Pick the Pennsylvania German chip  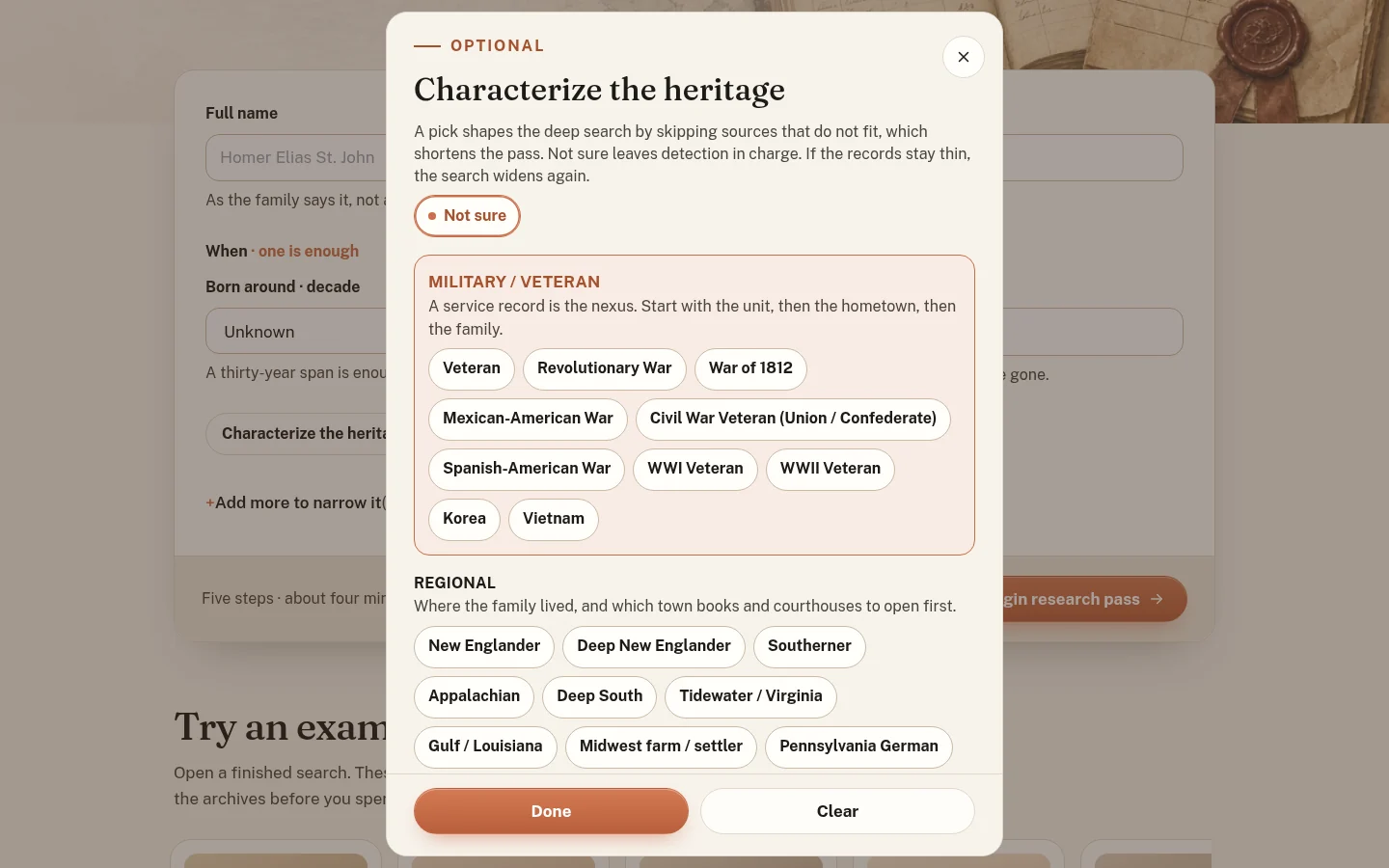pos(858,746)
